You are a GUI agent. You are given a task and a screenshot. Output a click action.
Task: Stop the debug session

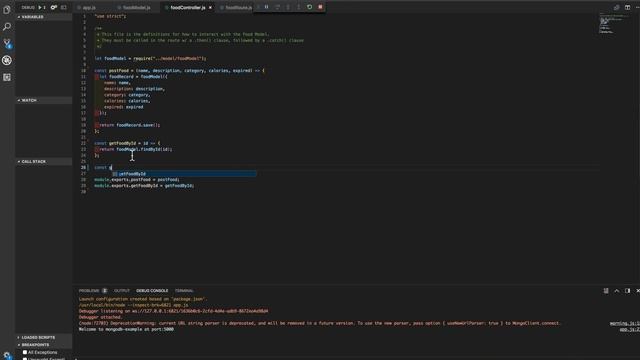[320, 7]
